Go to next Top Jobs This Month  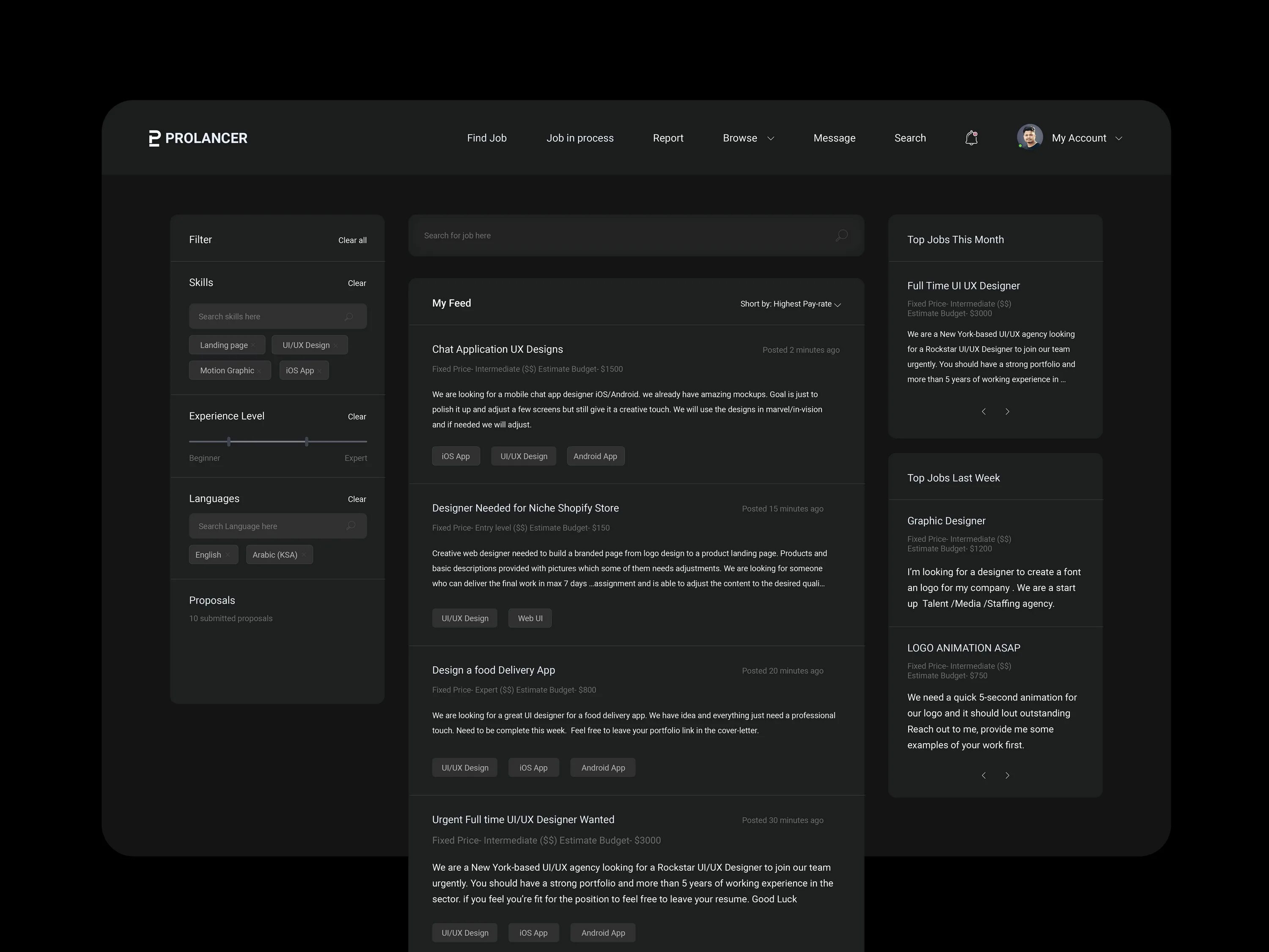pyautogui.click(x=1008, y=412)
